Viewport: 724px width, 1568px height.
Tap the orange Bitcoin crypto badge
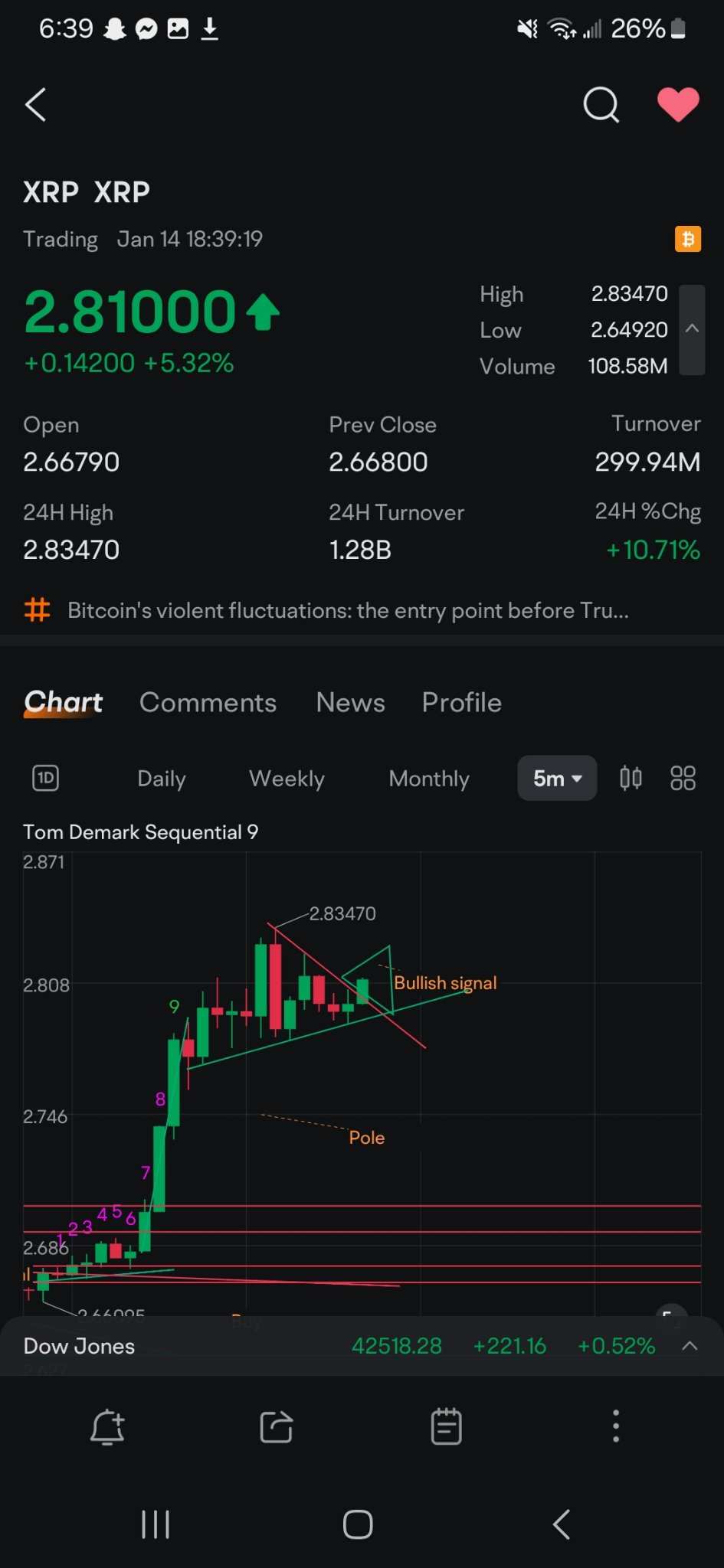[x=687, y=240]
